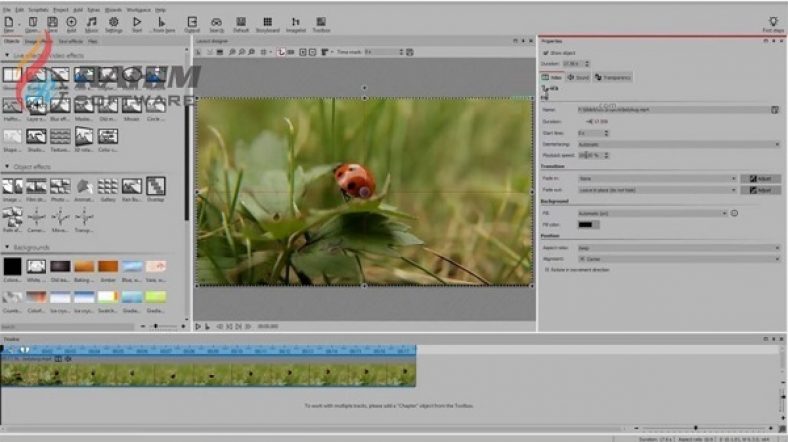The image size is (788, 442).
Task: Collapse the Object effects section
Action: click(8, 166)
